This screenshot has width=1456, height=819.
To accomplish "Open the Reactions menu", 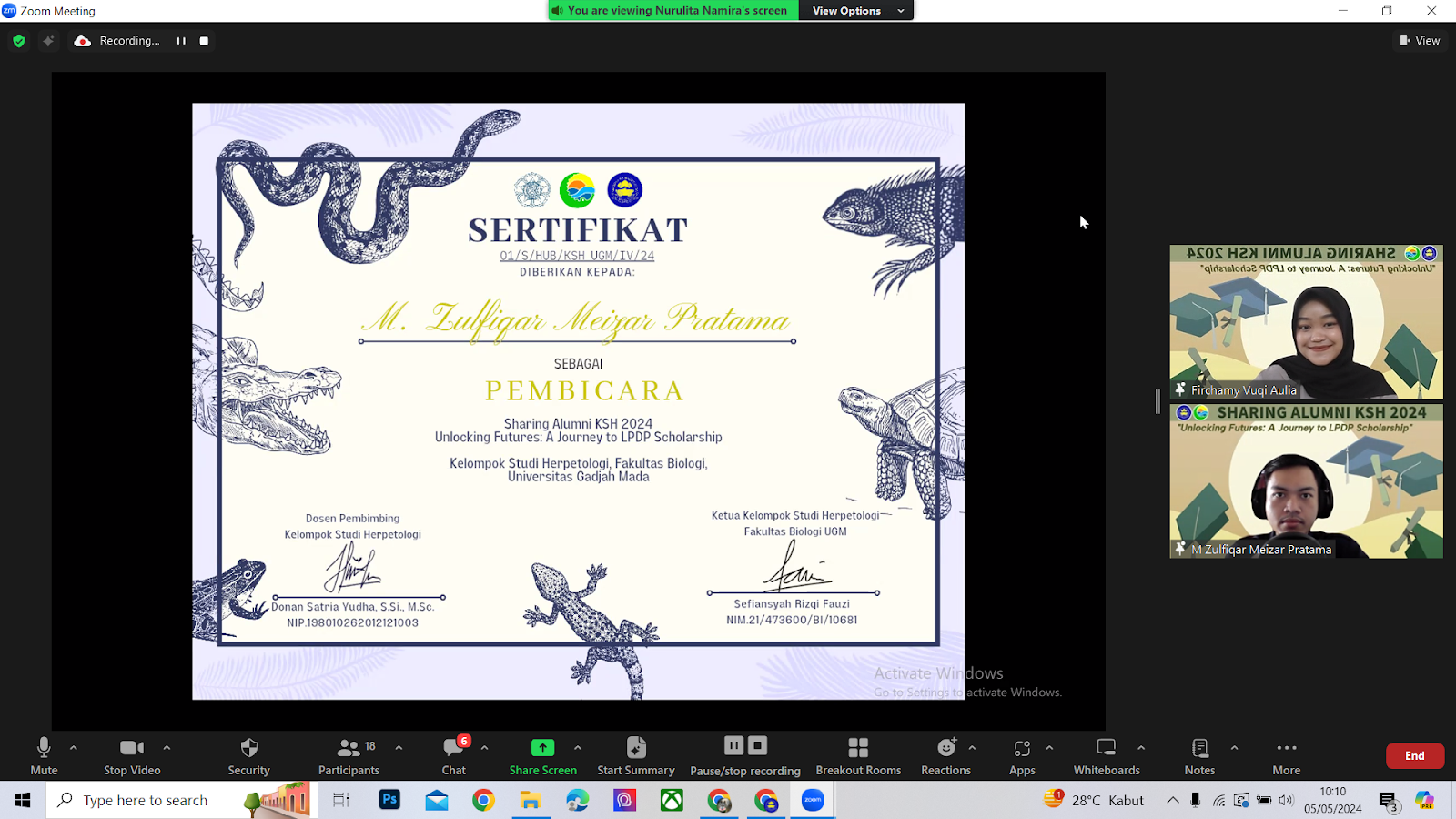I will 946,756.
